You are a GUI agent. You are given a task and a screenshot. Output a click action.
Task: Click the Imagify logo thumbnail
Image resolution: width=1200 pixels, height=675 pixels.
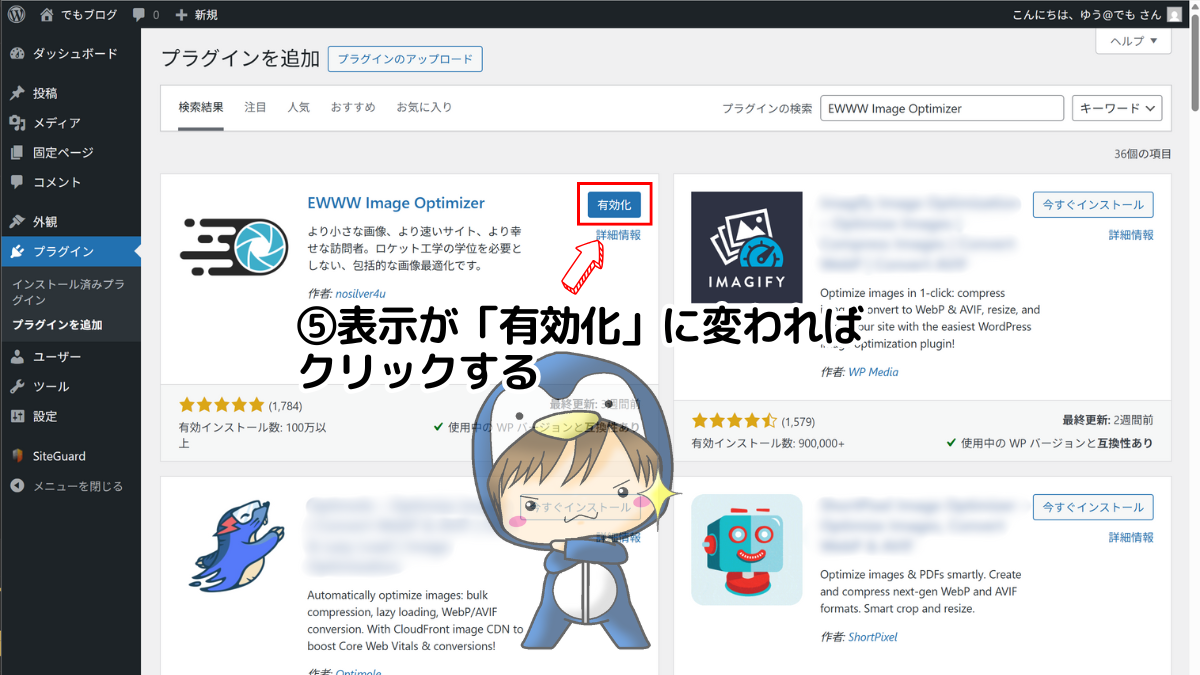coord(747,247)
